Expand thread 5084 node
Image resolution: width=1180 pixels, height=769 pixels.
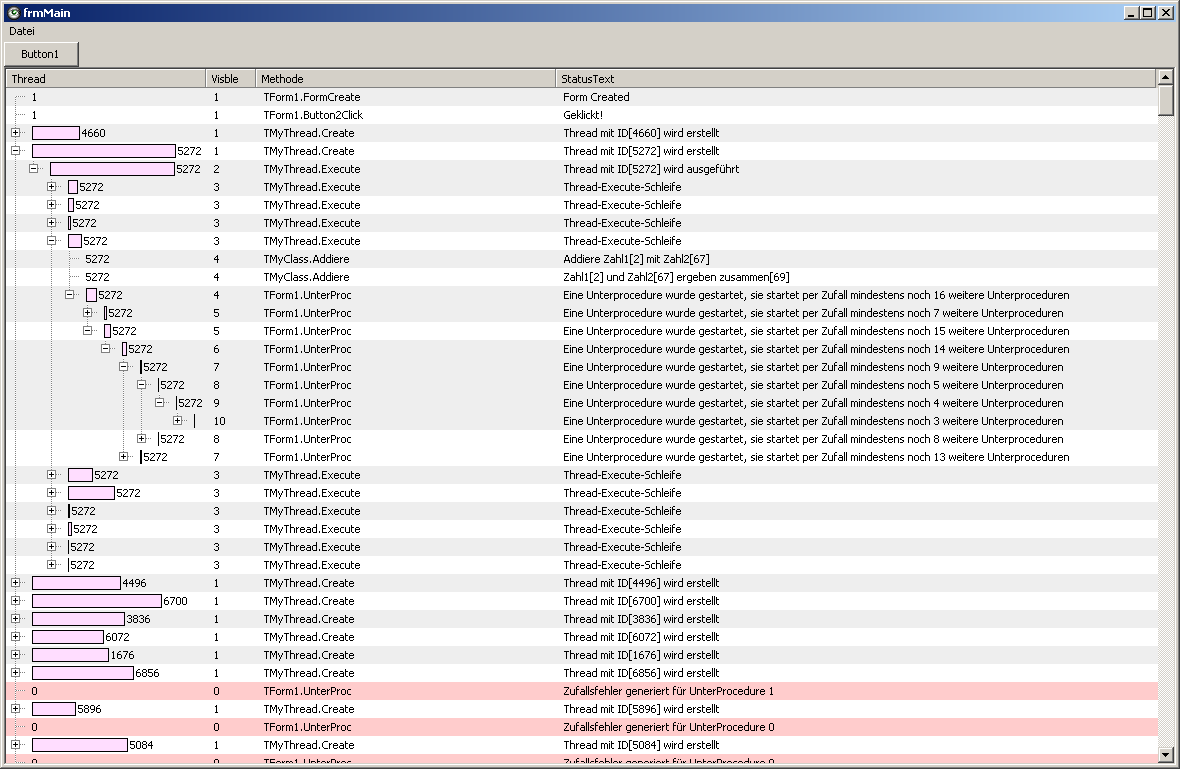pyautogui.click(x=16, y=745)
